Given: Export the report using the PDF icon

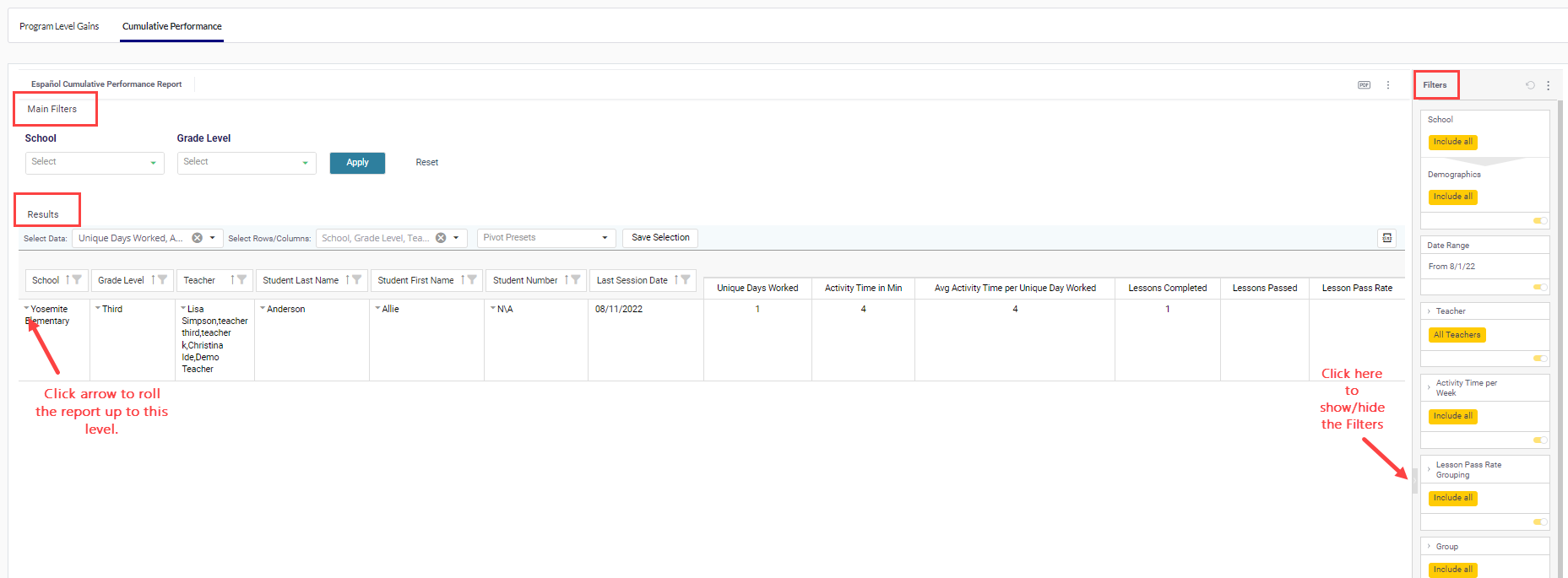Looking at the screenshot, I should (x=1364, y=85).
